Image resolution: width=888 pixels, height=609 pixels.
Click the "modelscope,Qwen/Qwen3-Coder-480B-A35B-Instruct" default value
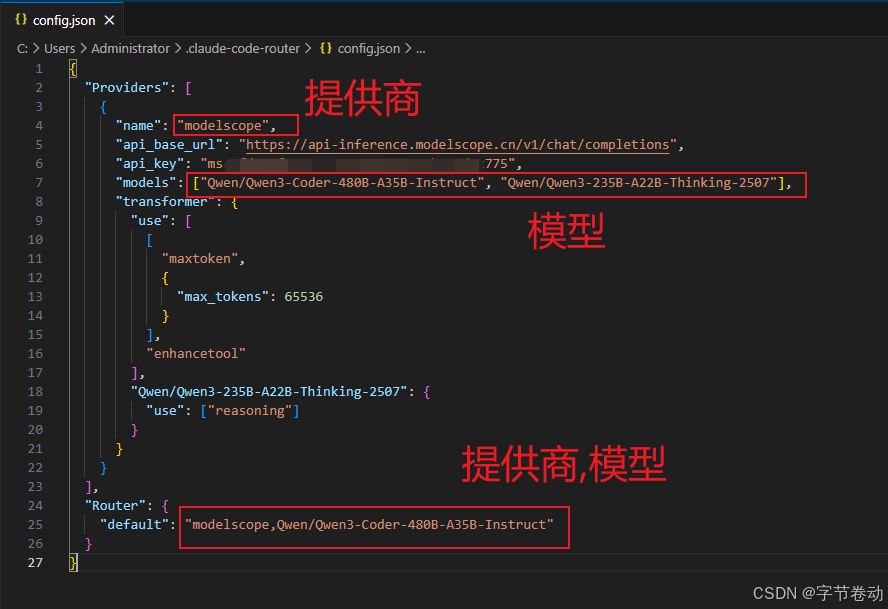369,525
